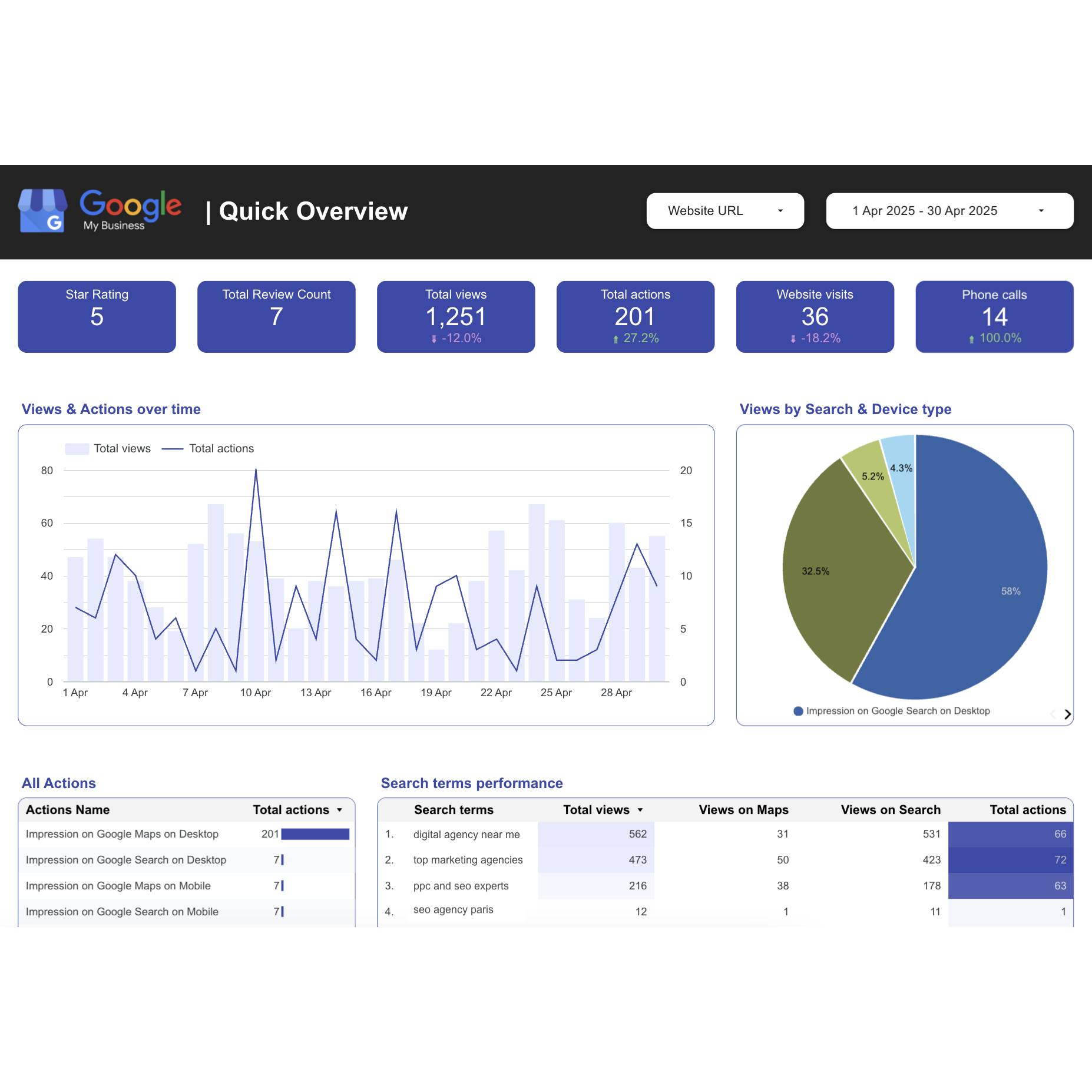This screenshot has height=1092, width=1092.
Task: Click next arrow in pie chart legend
Action: pyautogui.click(x=1067, y=714)
